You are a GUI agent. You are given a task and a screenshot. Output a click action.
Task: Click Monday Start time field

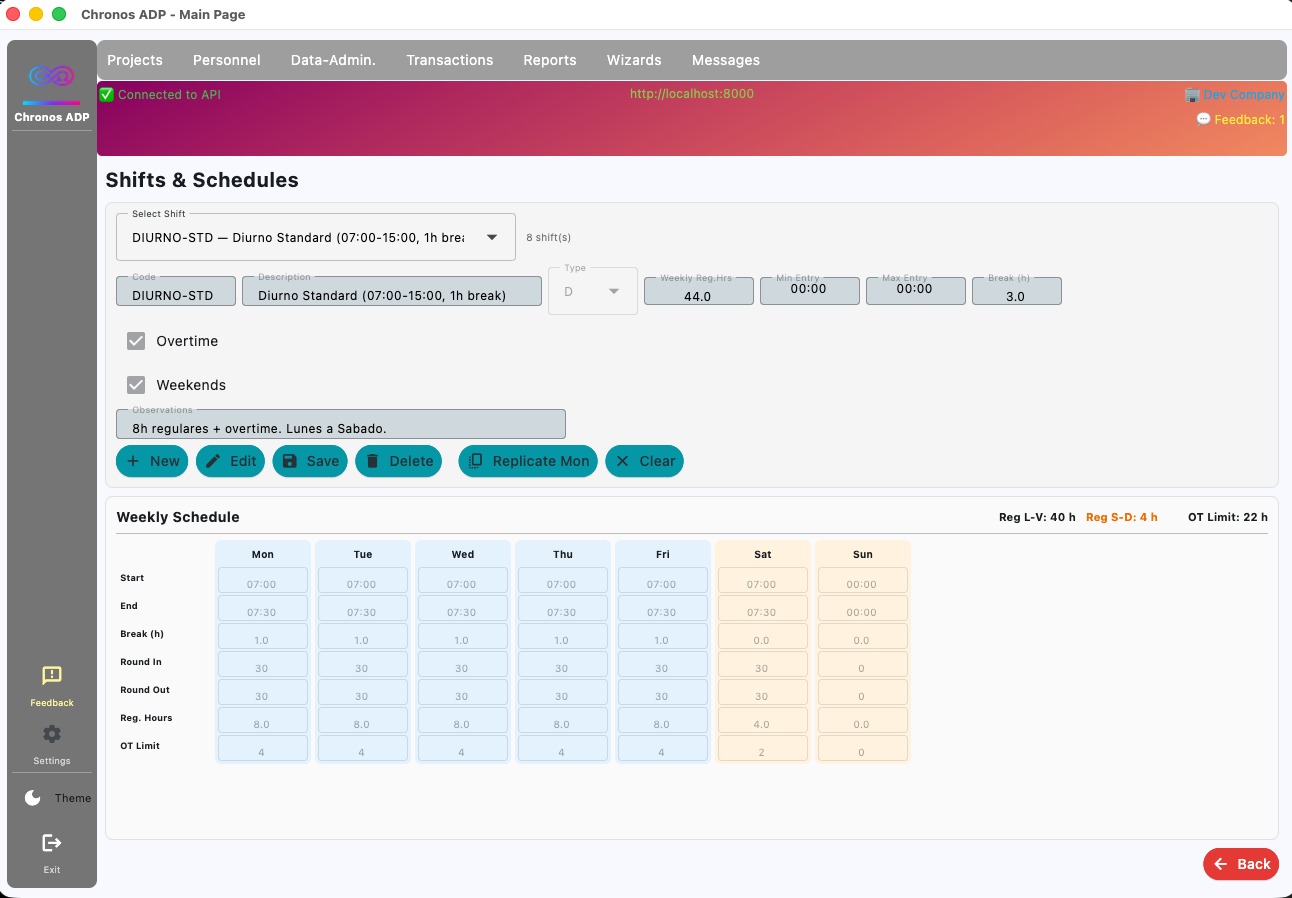[262, 581]
